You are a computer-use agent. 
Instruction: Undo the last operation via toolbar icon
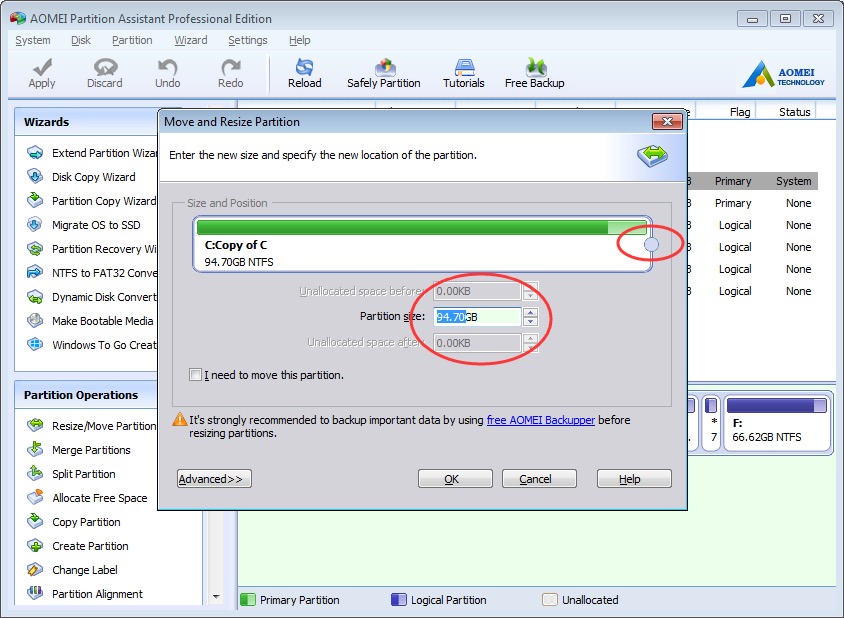[x=167, y=71]
